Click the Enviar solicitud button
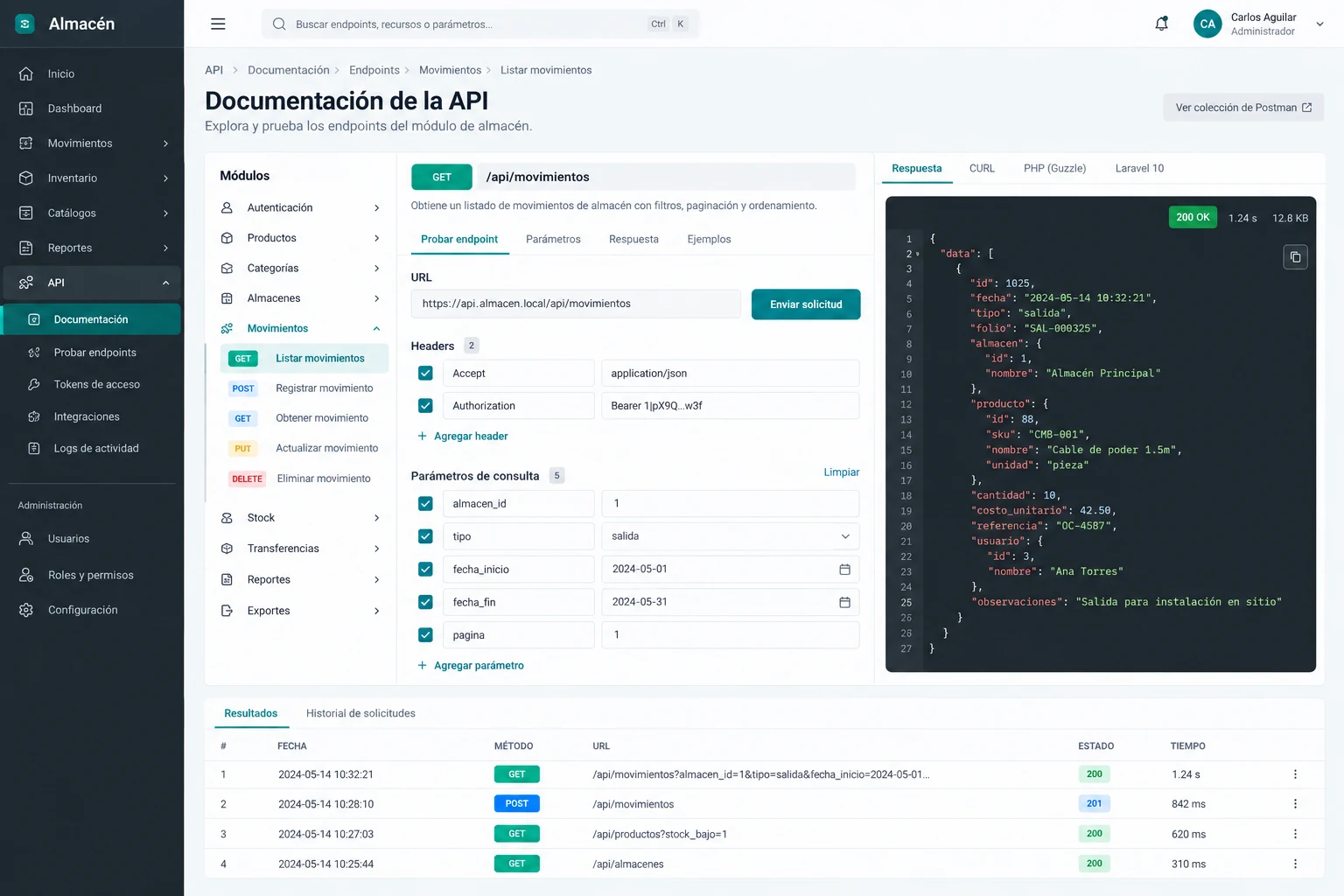Viewport: 1344px width, 896px height. pos(806,304)
